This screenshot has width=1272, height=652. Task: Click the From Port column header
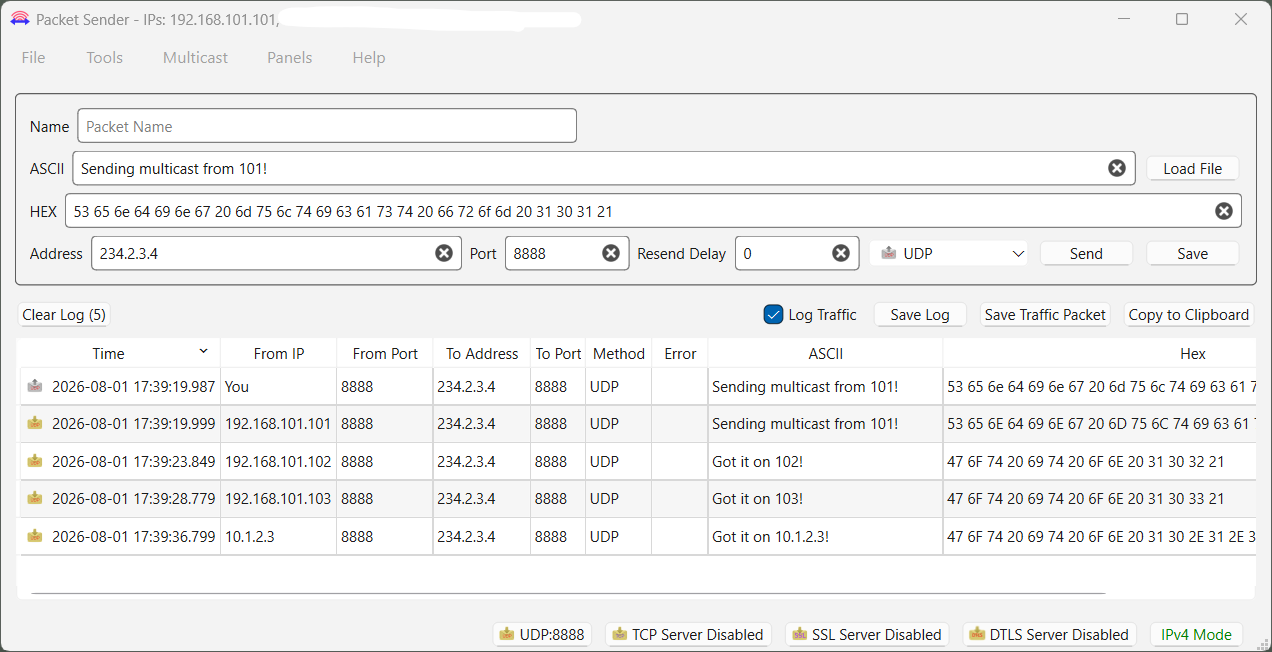tap(385, 353)
